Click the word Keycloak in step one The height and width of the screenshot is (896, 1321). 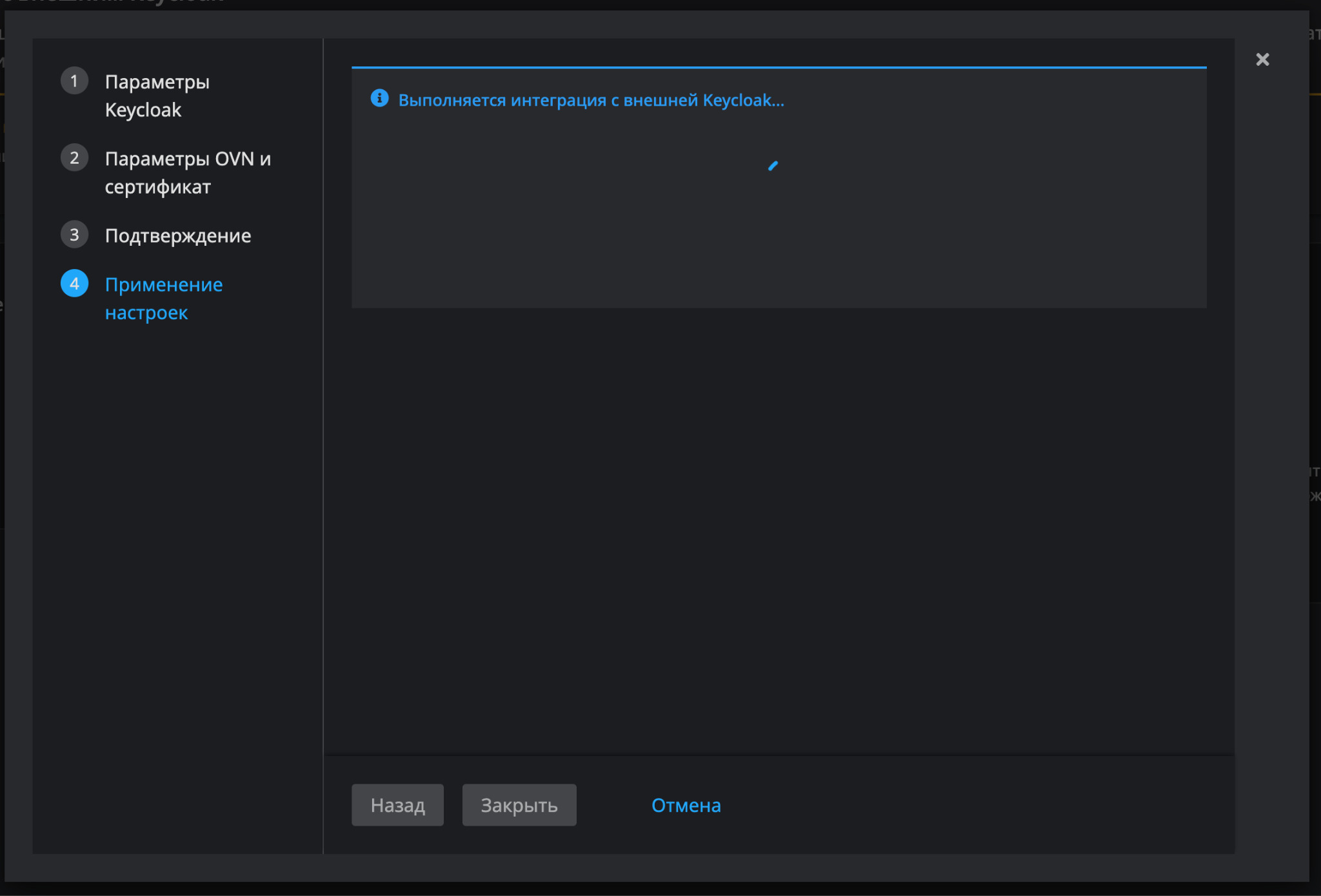point(143,110)
